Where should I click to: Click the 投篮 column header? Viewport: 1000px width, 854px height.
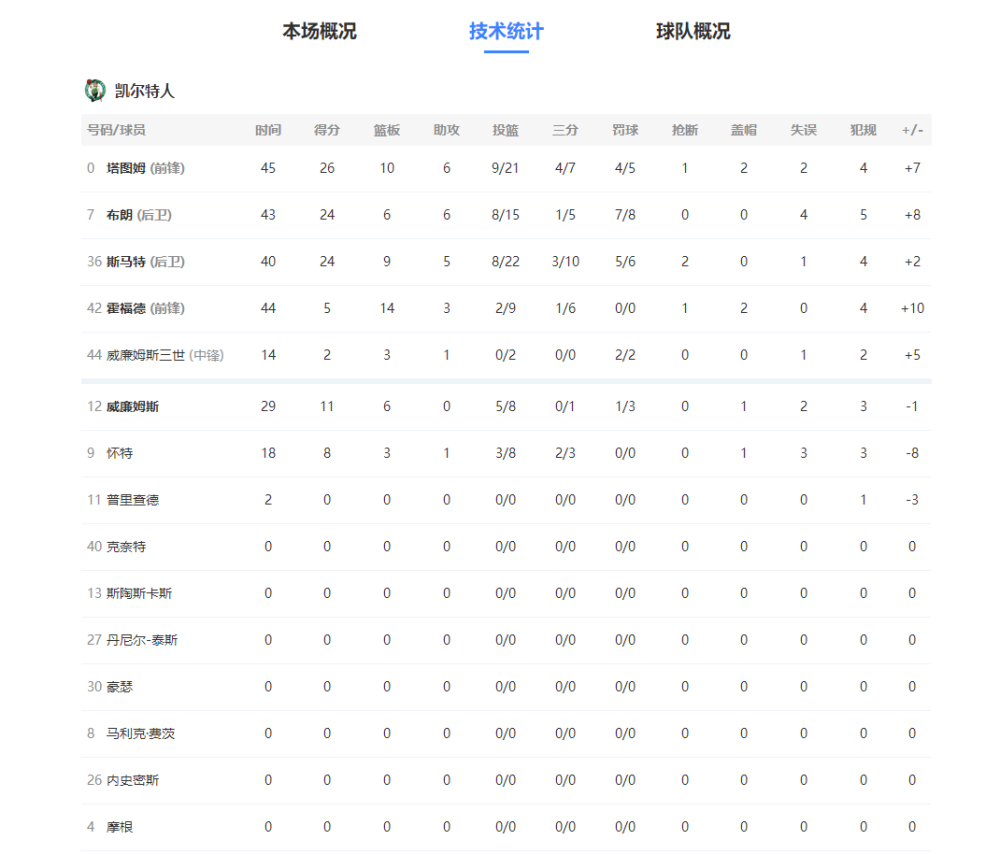click(505, 130)
